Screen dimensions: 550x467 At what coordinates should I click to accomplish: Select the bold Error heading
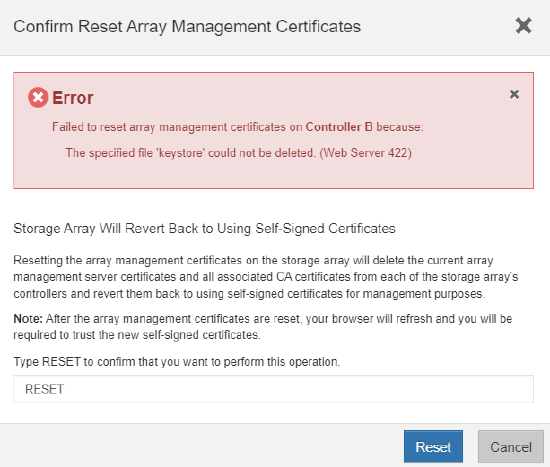click(x=73, y=98)
